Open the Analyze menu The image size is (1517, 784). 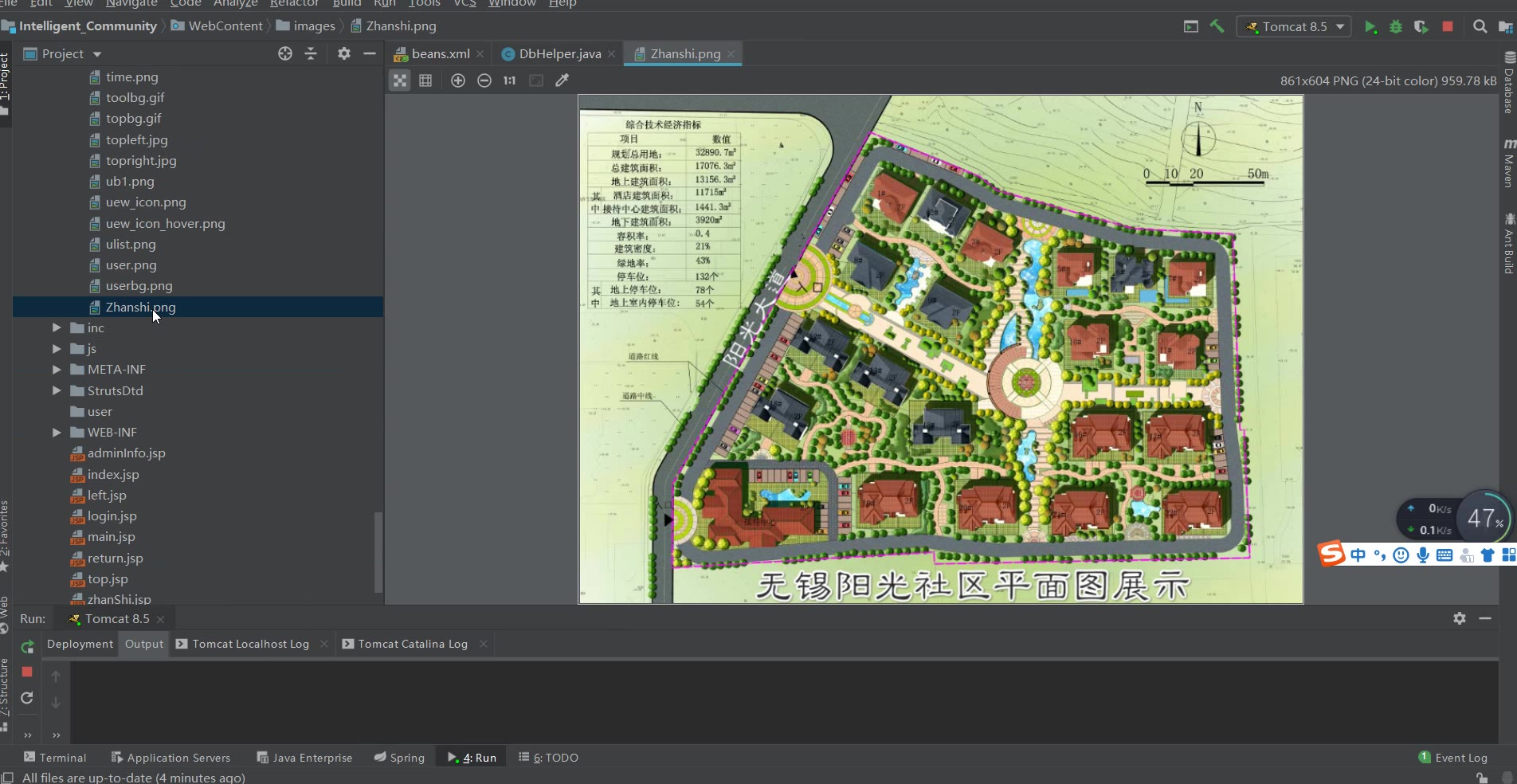(x=235, y=3)
